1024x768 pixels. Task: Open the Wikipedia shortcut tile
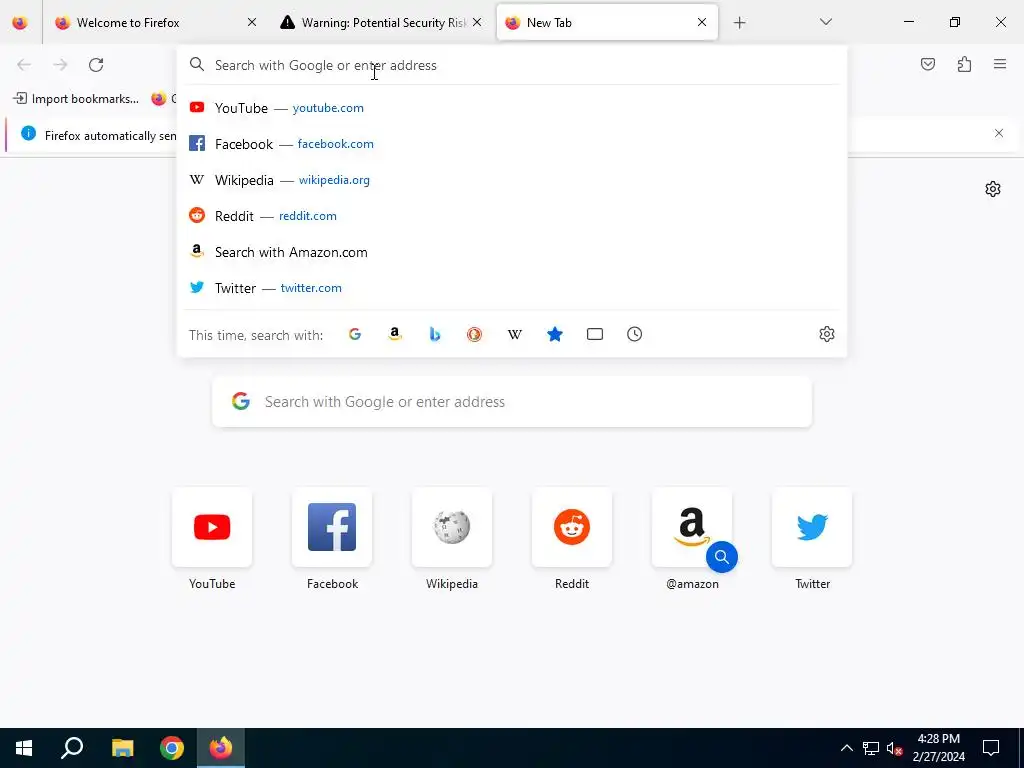tap(452, 527)
